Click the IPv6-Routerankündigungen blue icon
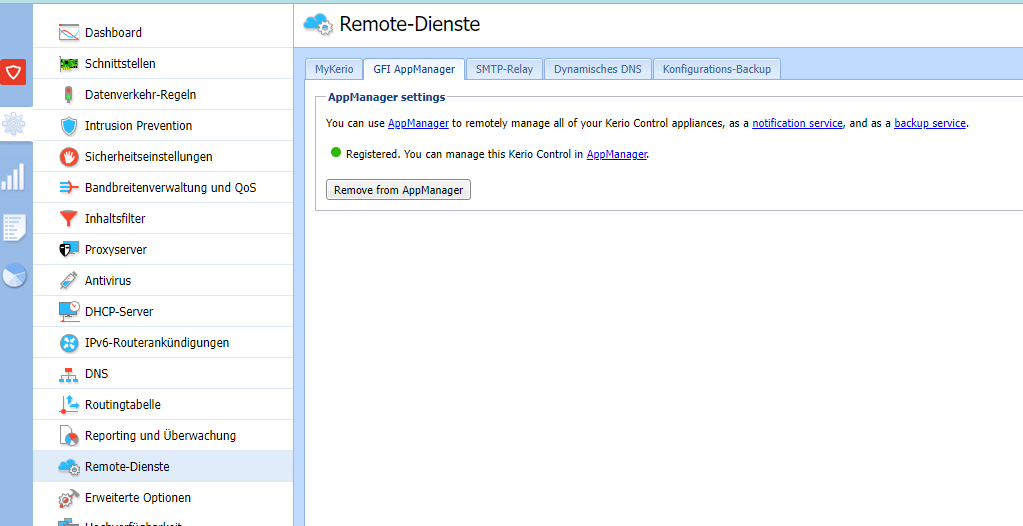The image size is (1023, 526). point(69,343)
